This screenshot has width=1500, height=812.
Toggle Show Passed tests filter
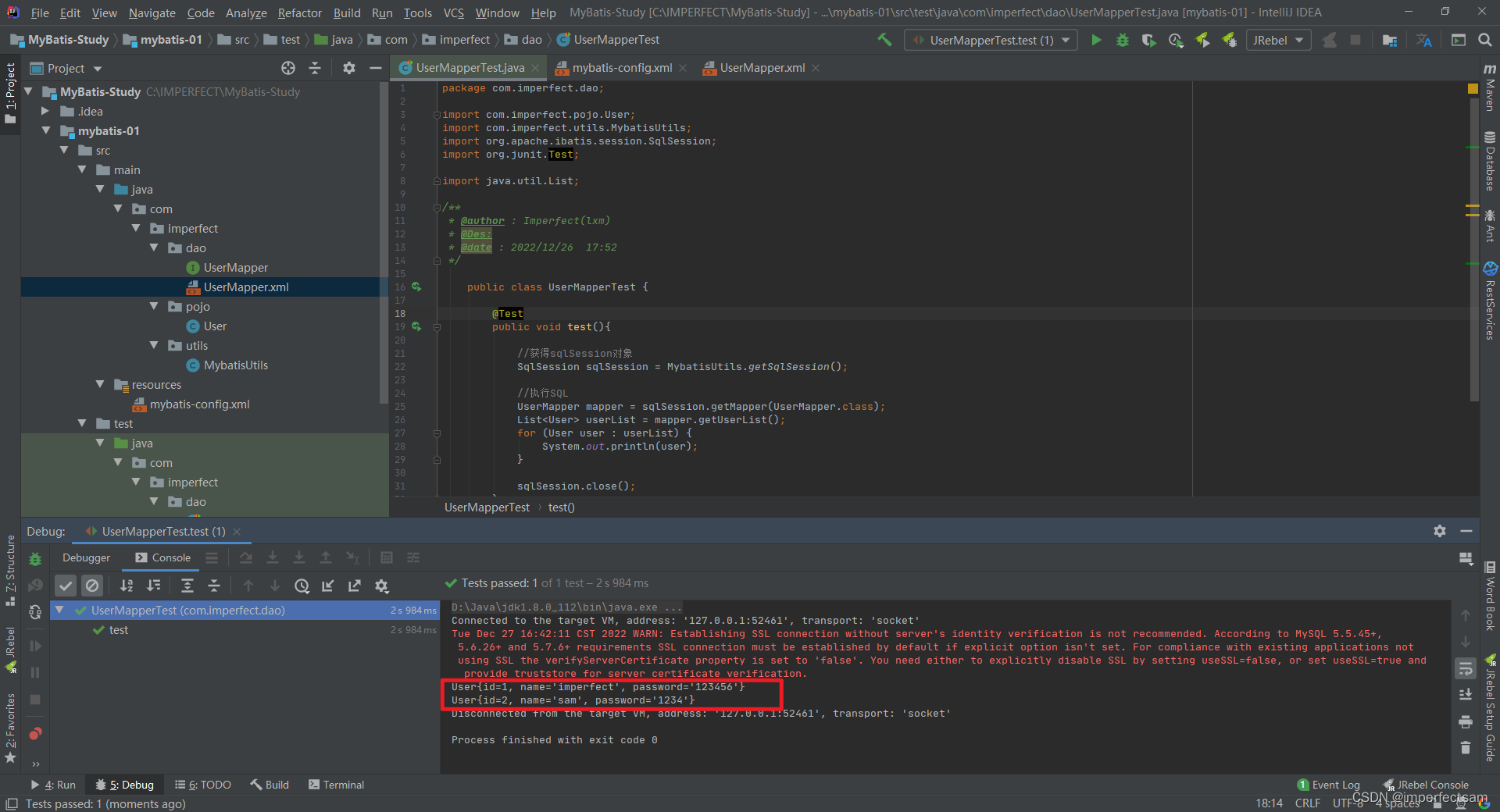coord(66,586)
